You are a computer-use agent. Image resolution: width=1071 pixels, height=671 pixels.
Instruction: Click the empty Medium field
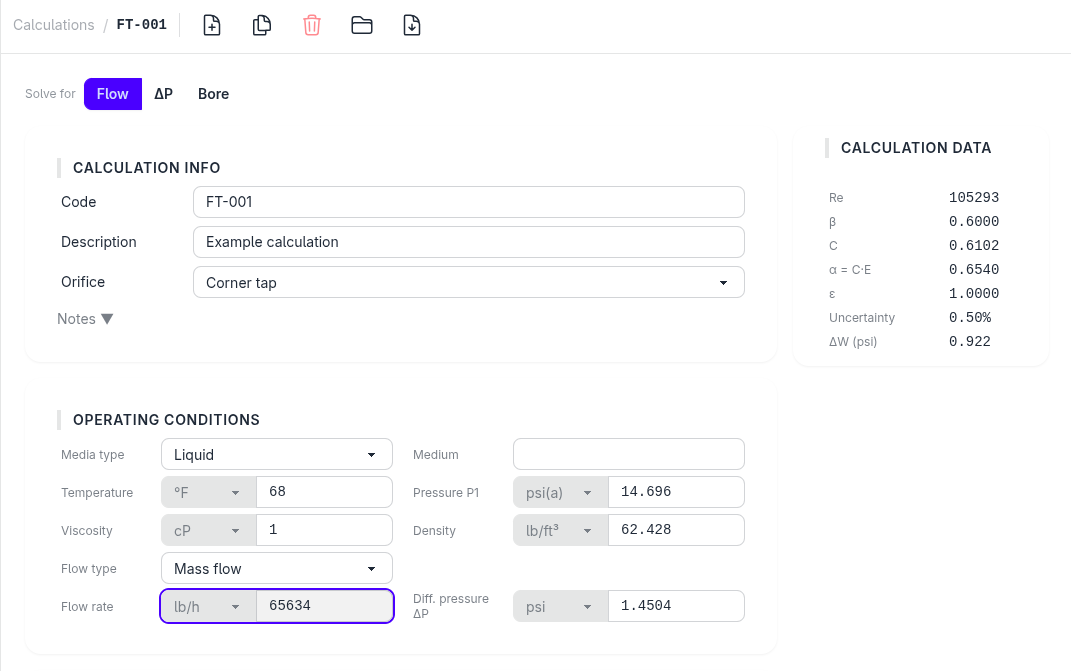click(x=628, y=454)
